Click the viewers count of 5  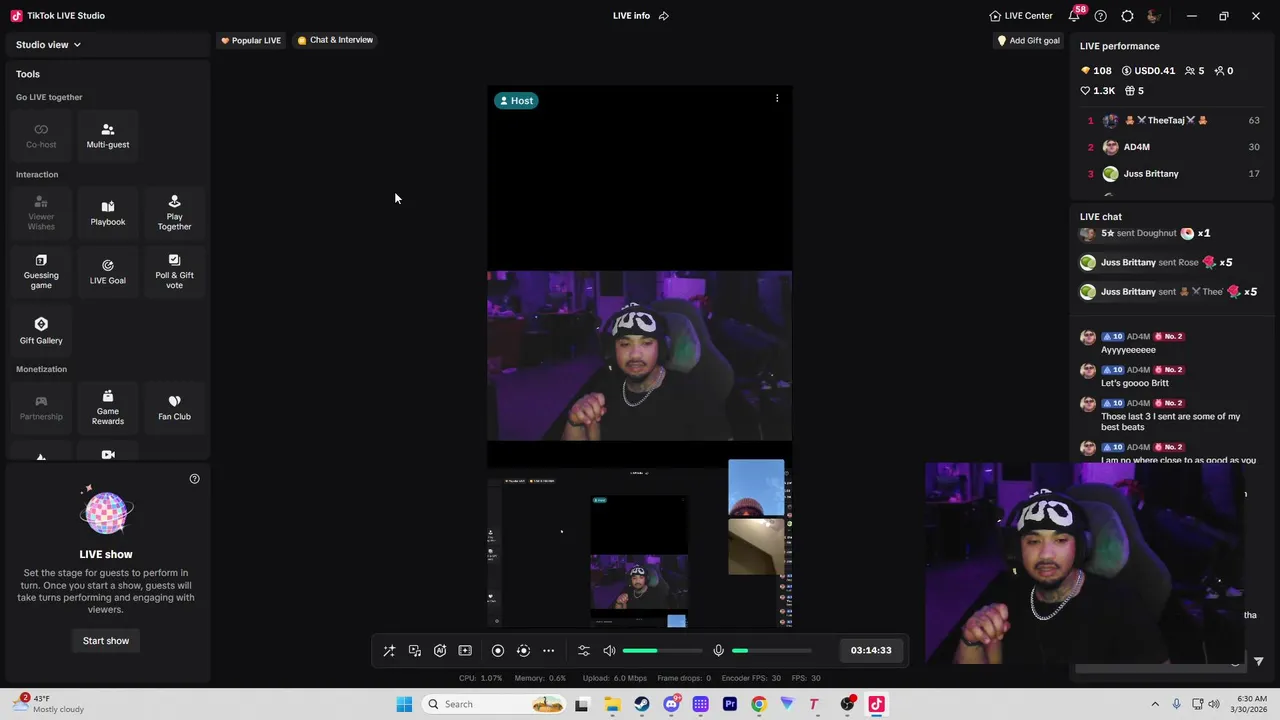pos(1195,71)
